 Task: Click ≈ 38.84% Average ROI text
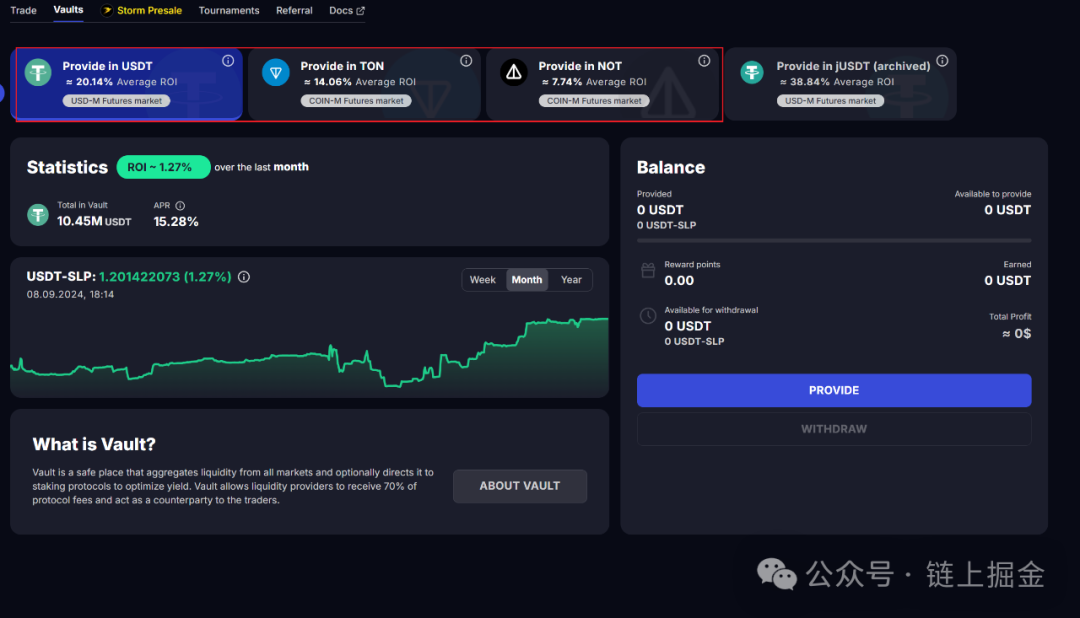point(836,81)
